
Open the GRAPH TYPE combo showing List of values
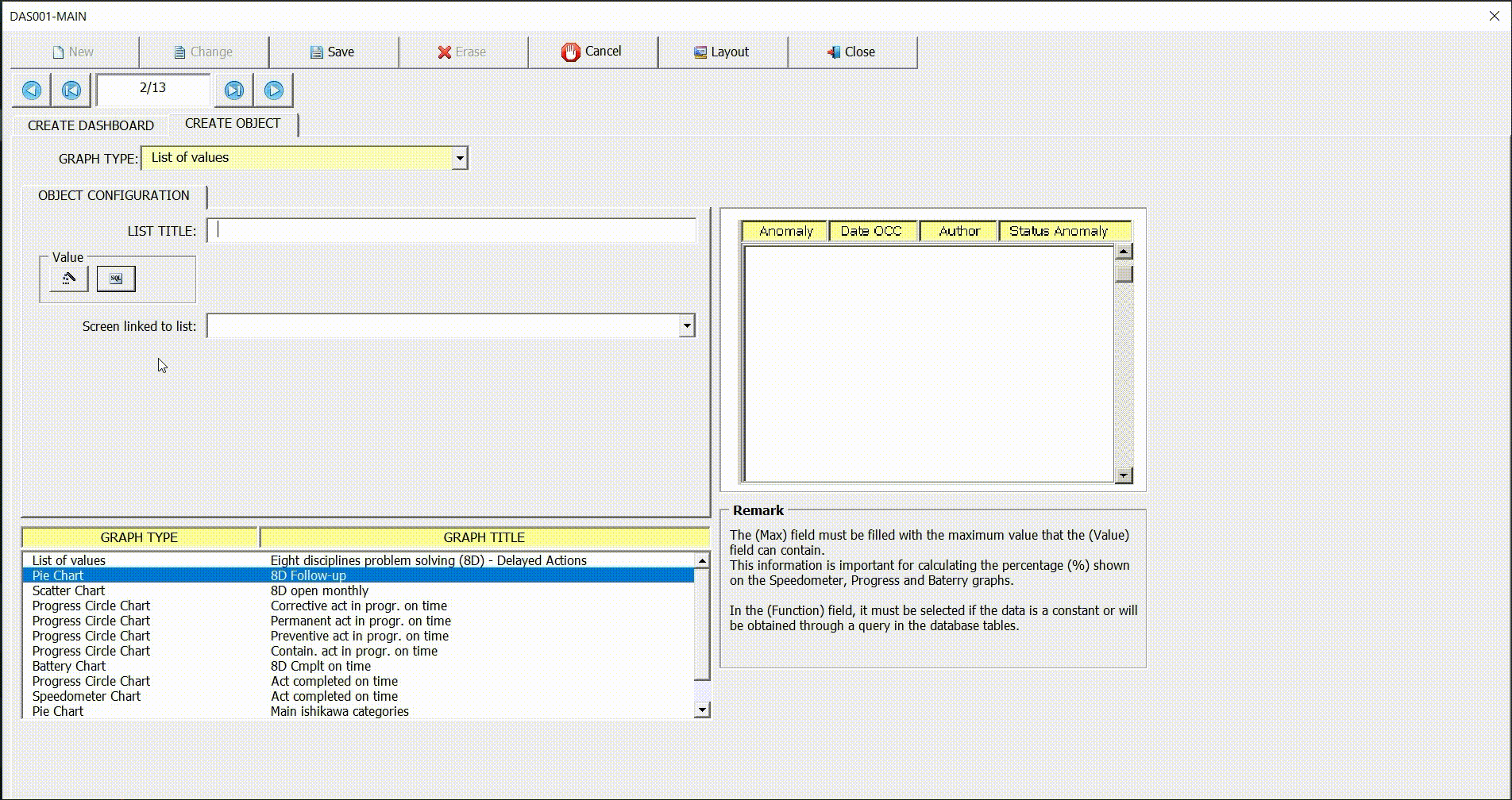(302, 158)
